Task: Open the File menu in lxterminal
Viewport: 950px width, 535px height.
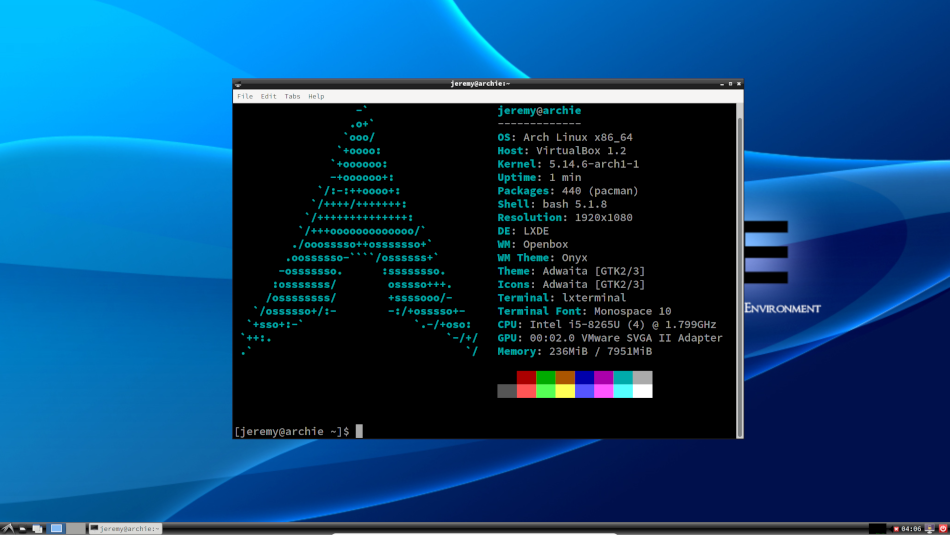Action: pyautogui.click(x=245, y=96)
